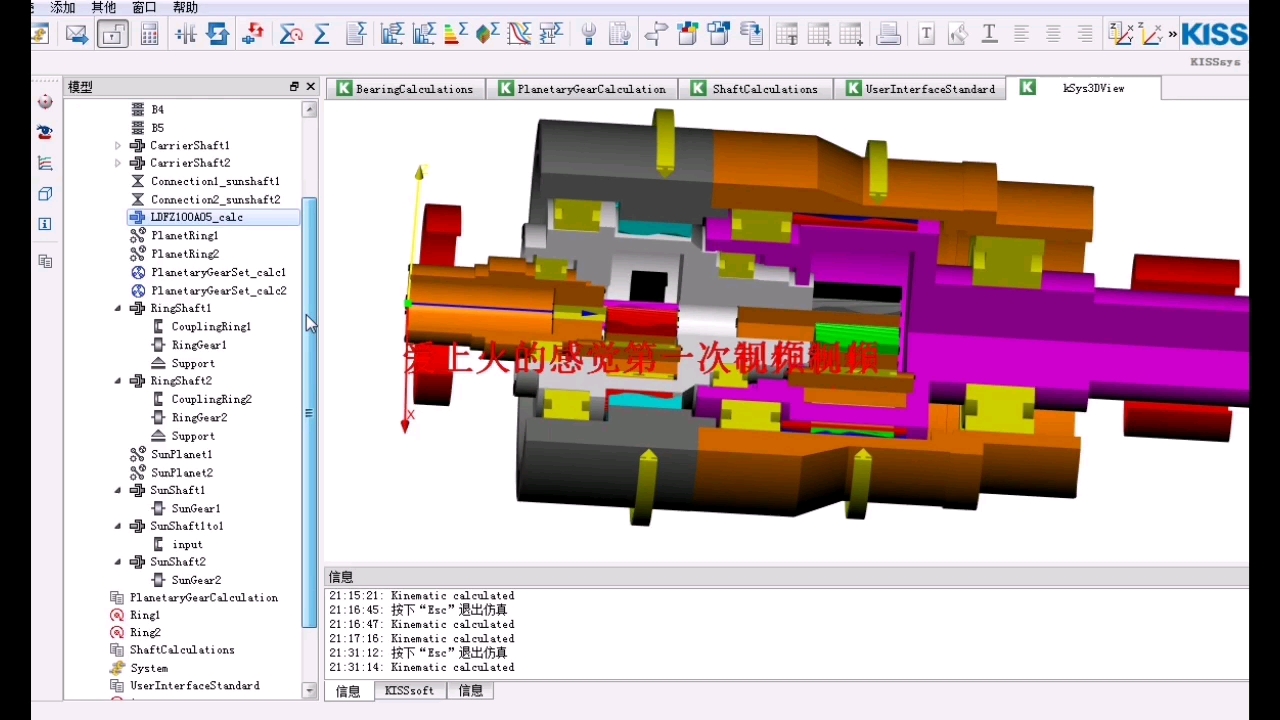Click the document with sigma icon
This screenshot has height=720, width=1280.
tap(356, 34)
